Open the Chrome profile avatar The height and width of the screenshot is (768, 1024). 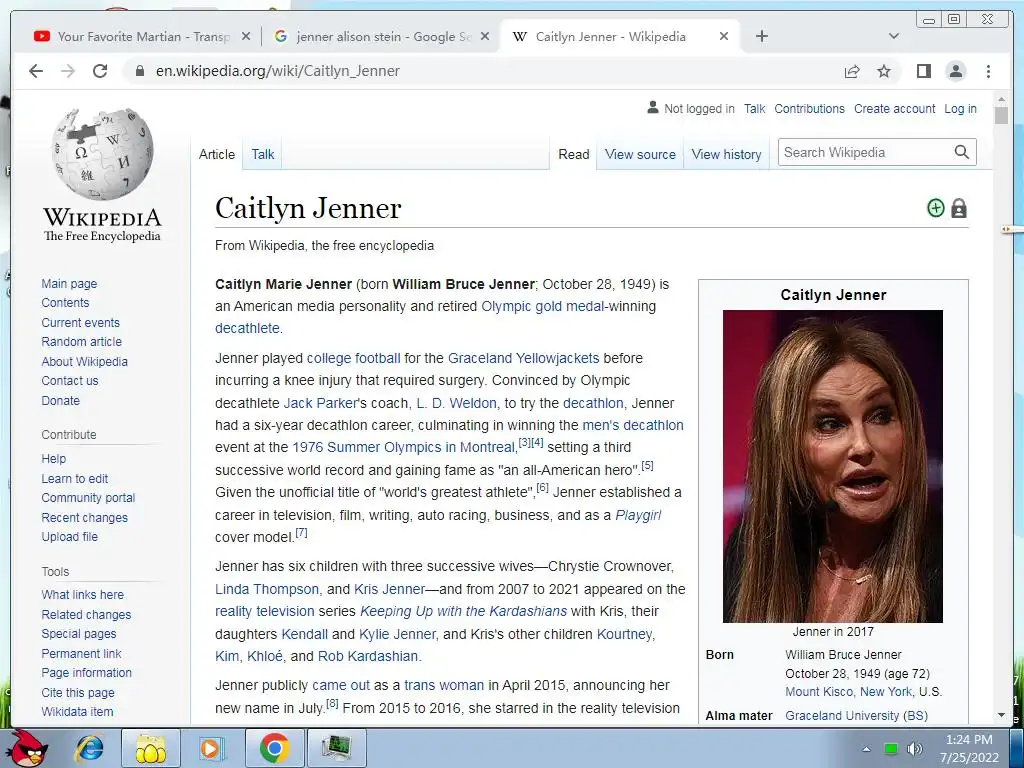point(955,71)
